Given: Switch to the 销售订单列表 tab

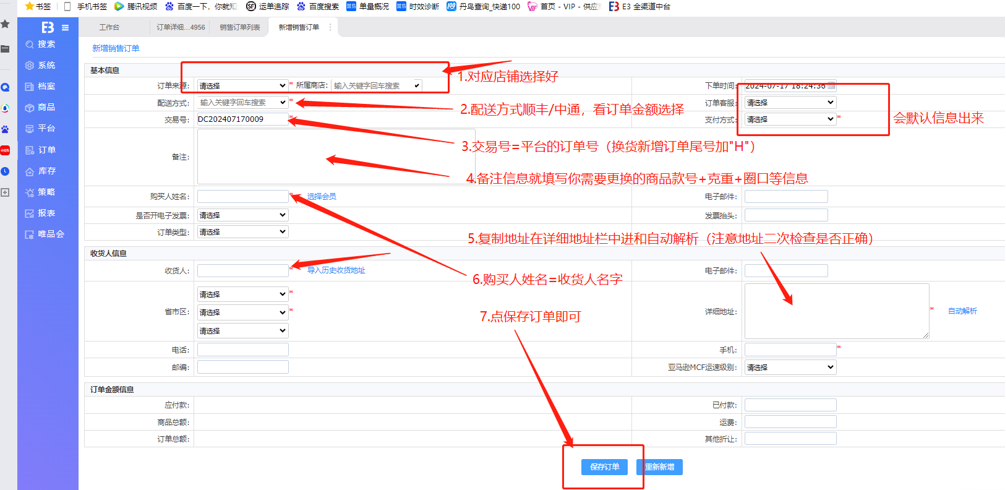Looking at the screenshot, I should coord(238,27).
